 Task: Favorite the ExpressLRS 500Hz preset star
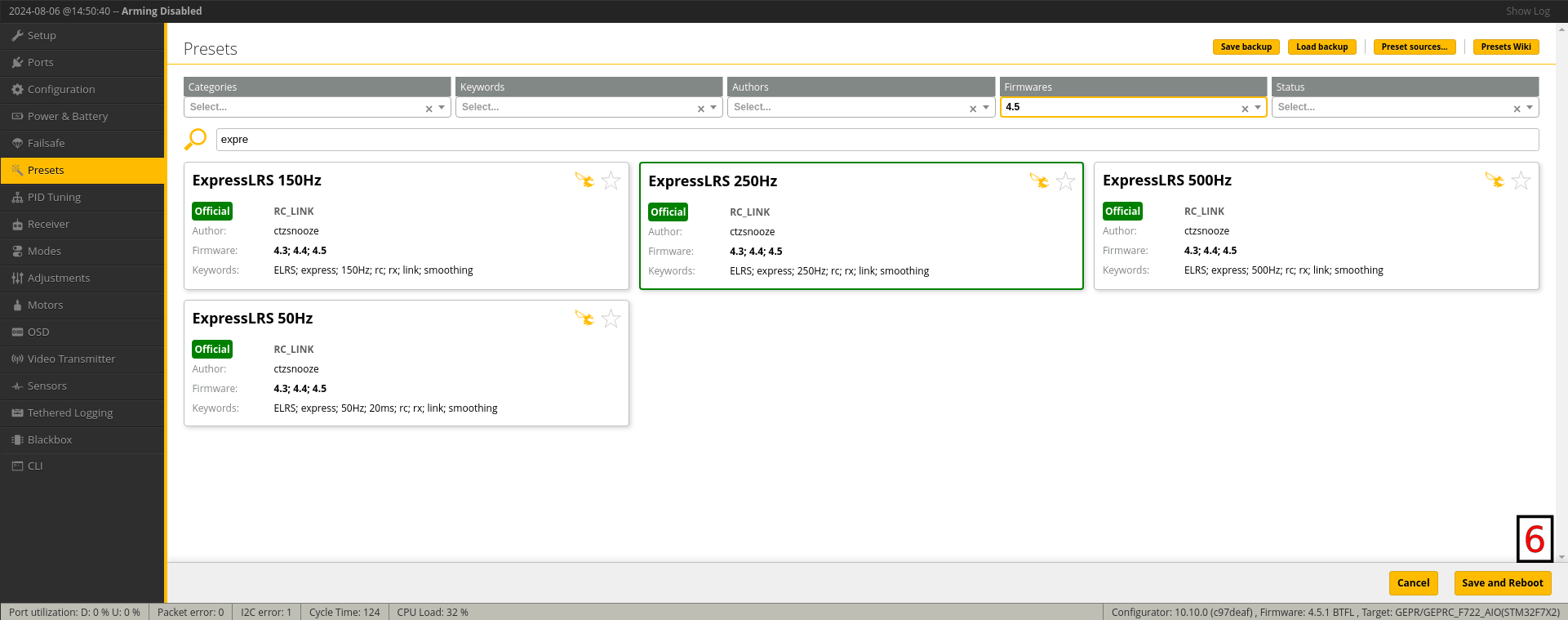[1521, 181]
